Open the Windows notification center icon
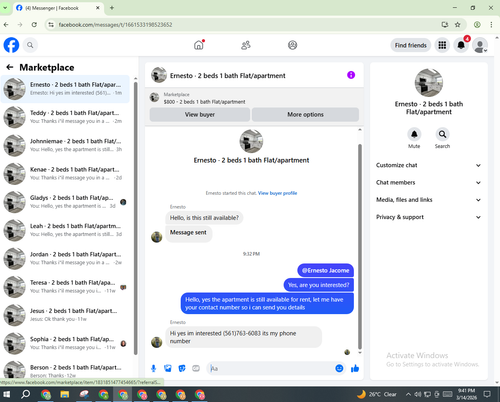The height and width of the screenshot is (402, 500). 487,394
